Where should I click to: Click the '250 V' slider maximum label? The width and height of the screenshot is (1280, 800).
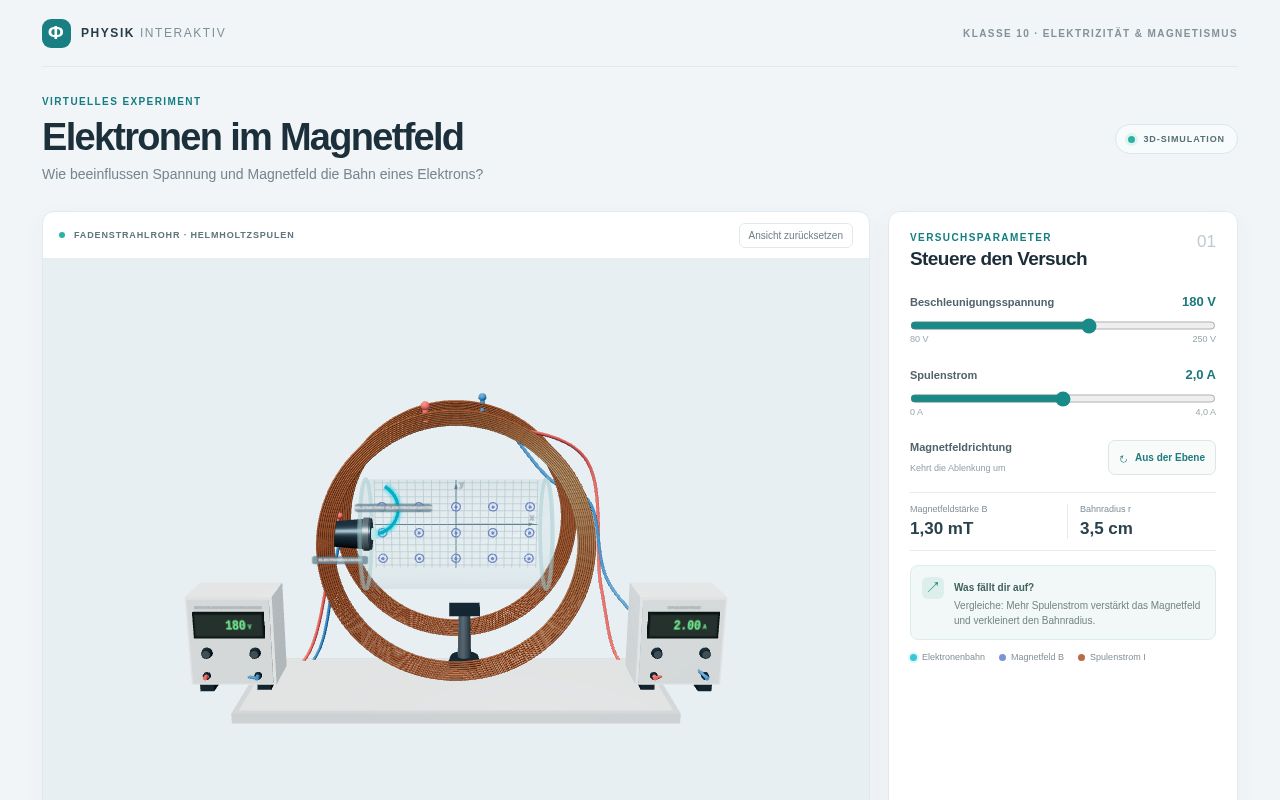pos(1204,339)
